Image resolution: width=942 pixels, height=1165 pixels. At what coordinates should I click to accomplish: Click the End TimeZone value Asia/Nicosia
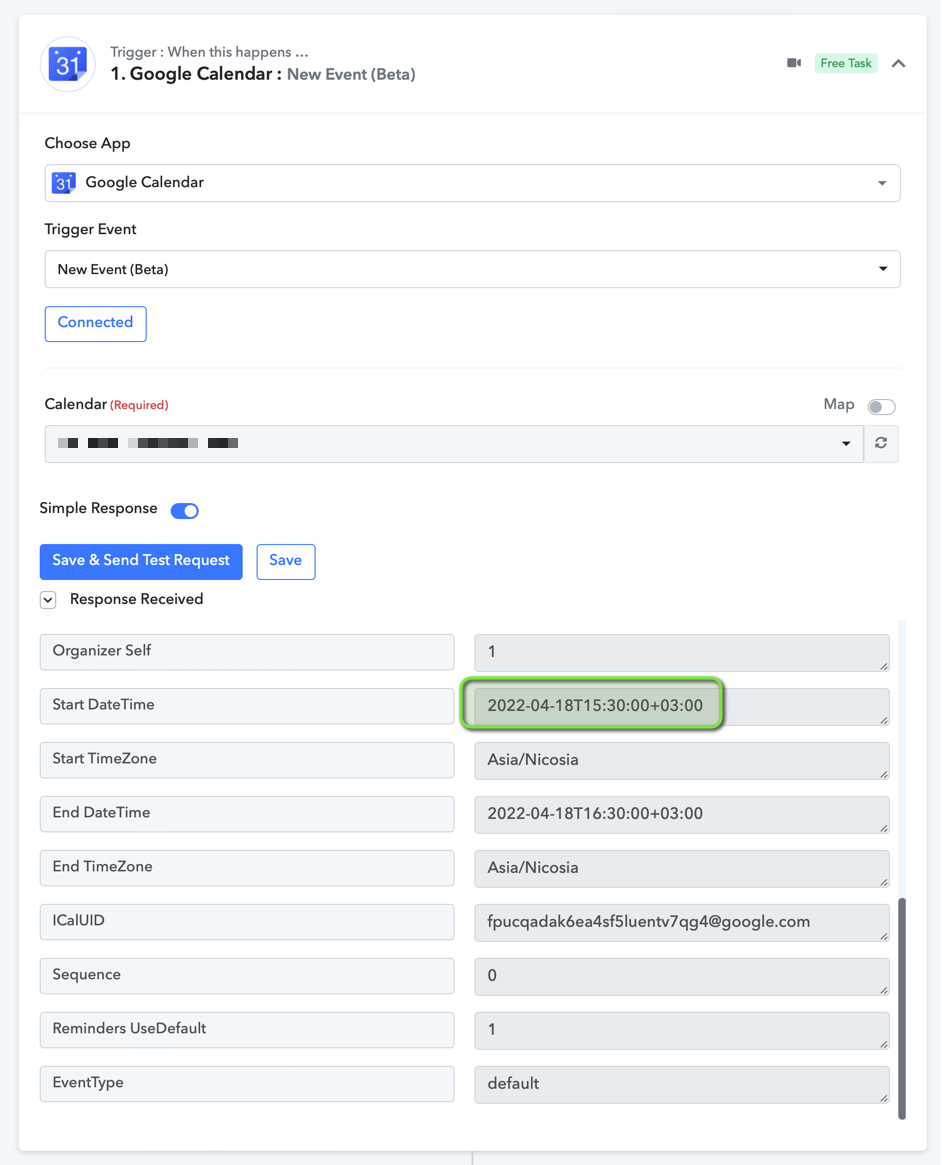point(682,869)
